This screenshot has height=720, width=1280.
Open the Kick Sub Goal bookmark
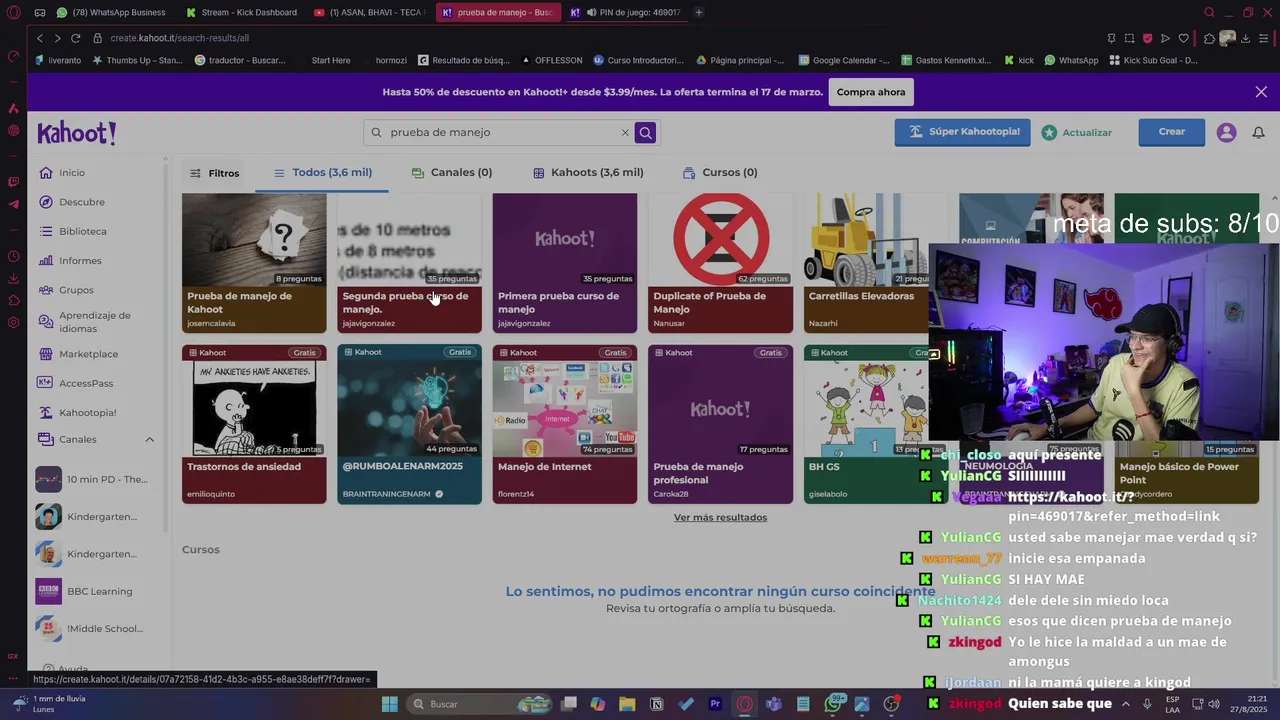click(1153, 60)
